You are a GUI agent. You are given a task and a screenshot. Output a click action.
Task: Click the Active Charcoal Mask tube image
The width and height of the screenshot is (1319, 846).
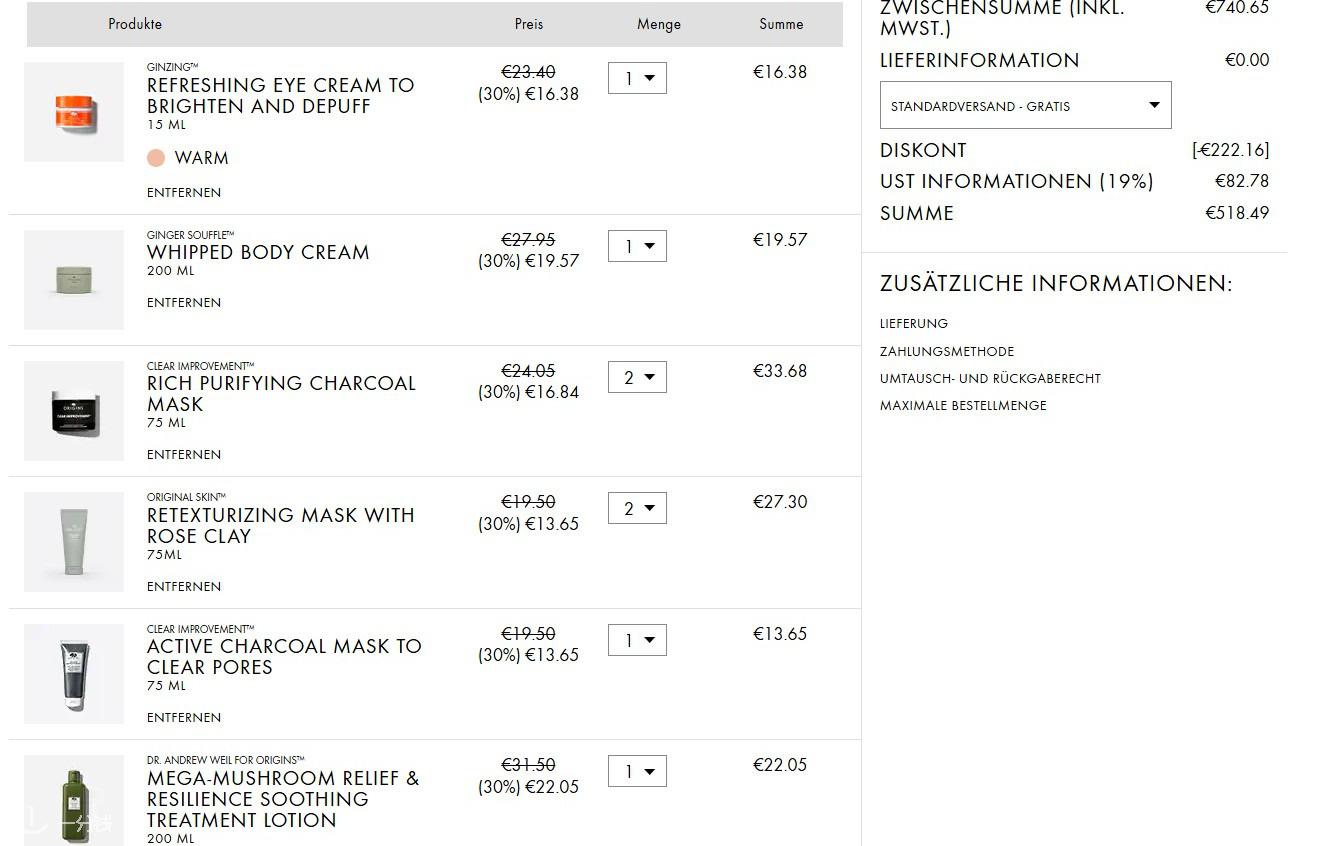point(74,674)
